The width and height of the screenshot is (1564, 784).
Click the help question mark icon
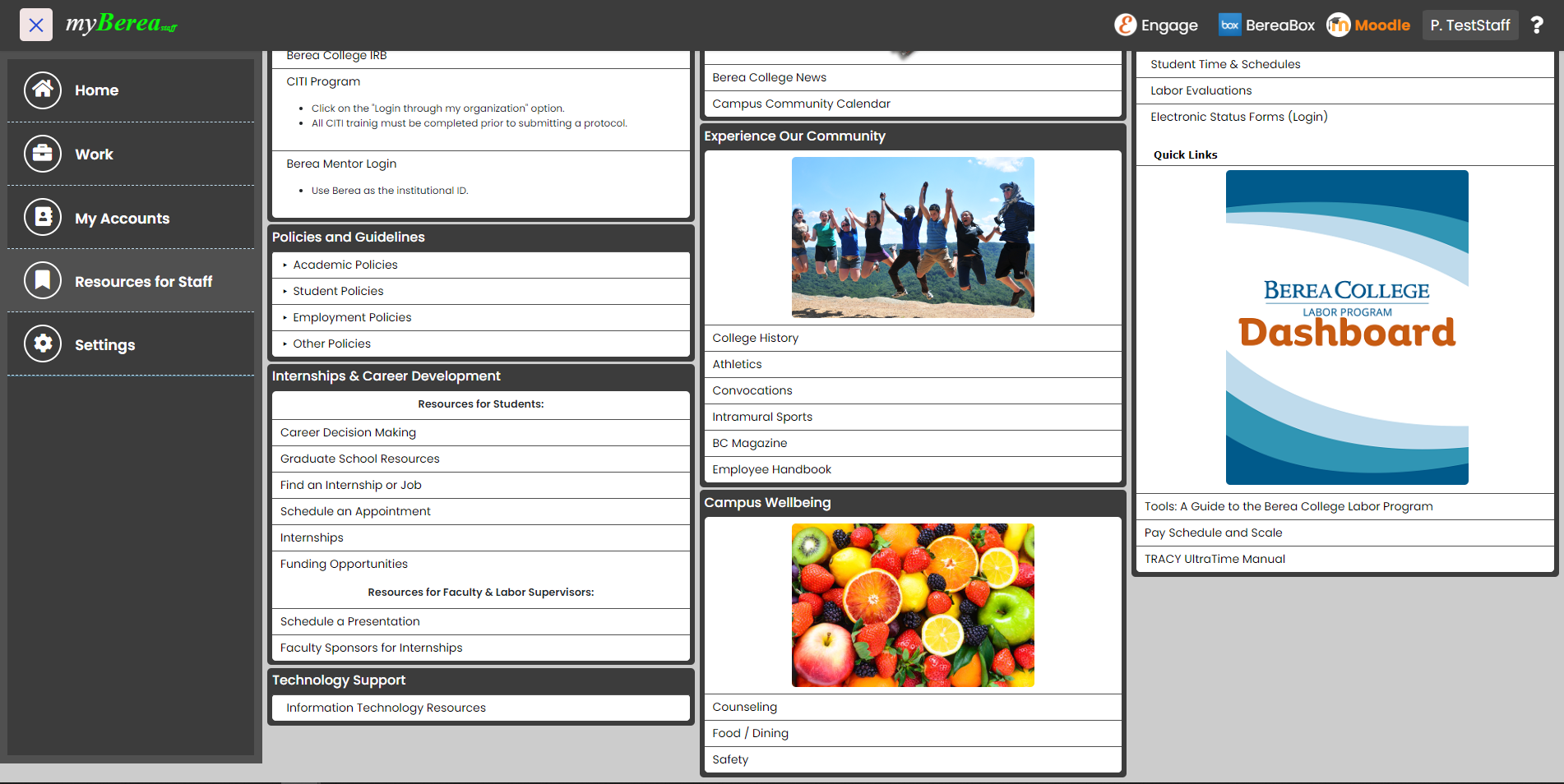coord(1536,25)
